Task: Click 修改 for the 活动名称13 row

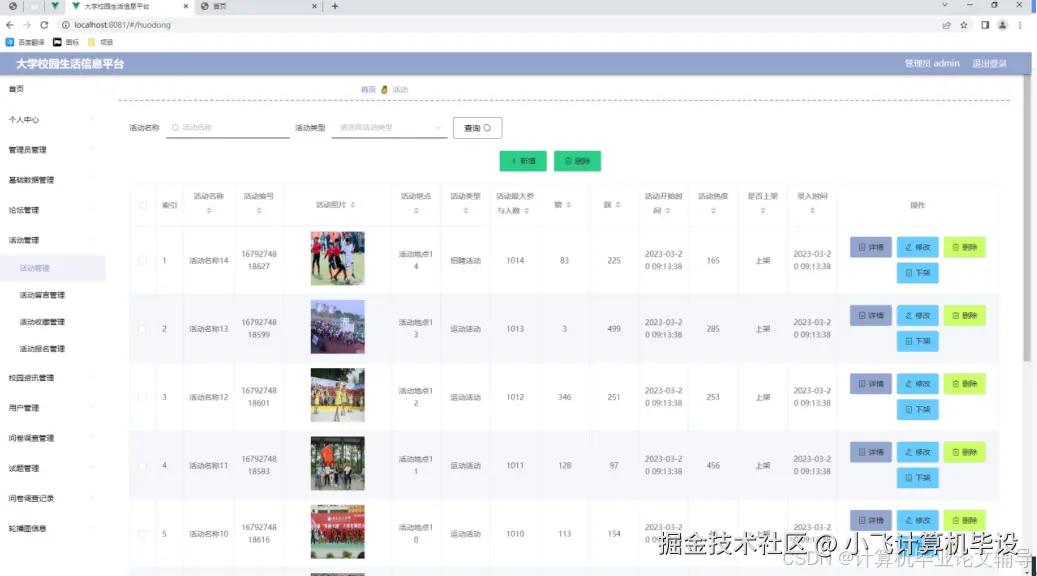Action: click(x=917, y=315)
